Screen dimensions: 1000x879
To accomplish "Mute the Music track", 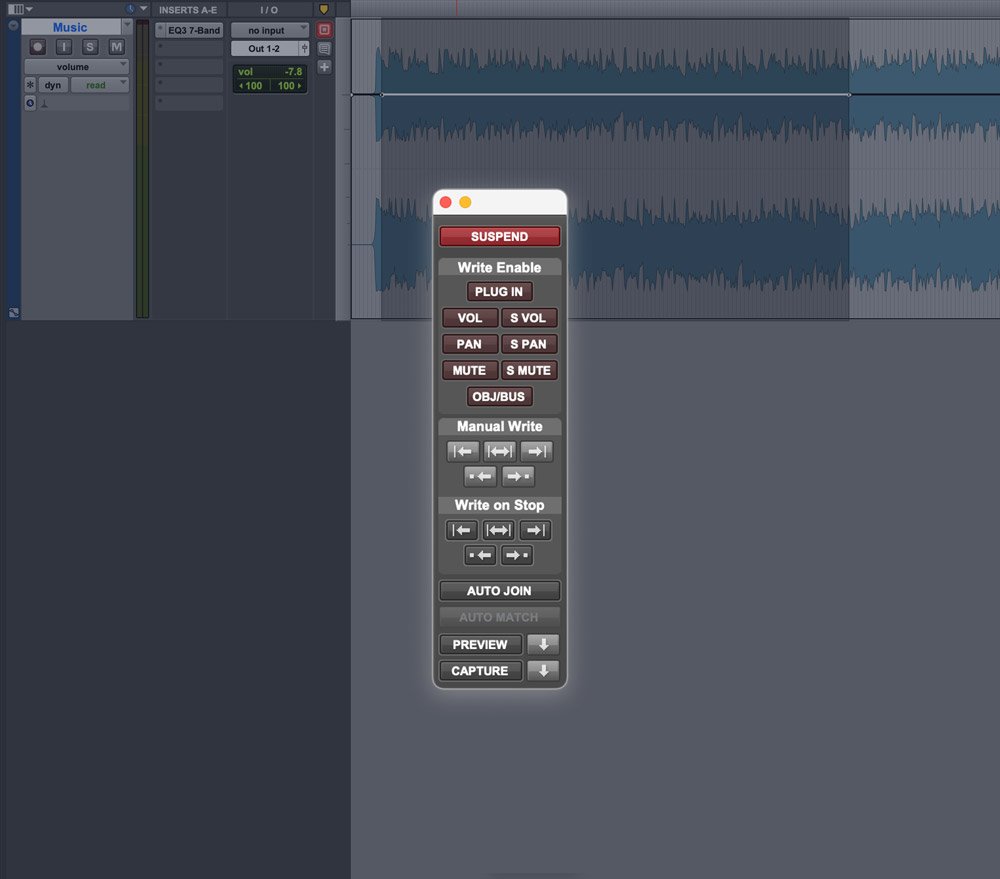I will (116, 47).
